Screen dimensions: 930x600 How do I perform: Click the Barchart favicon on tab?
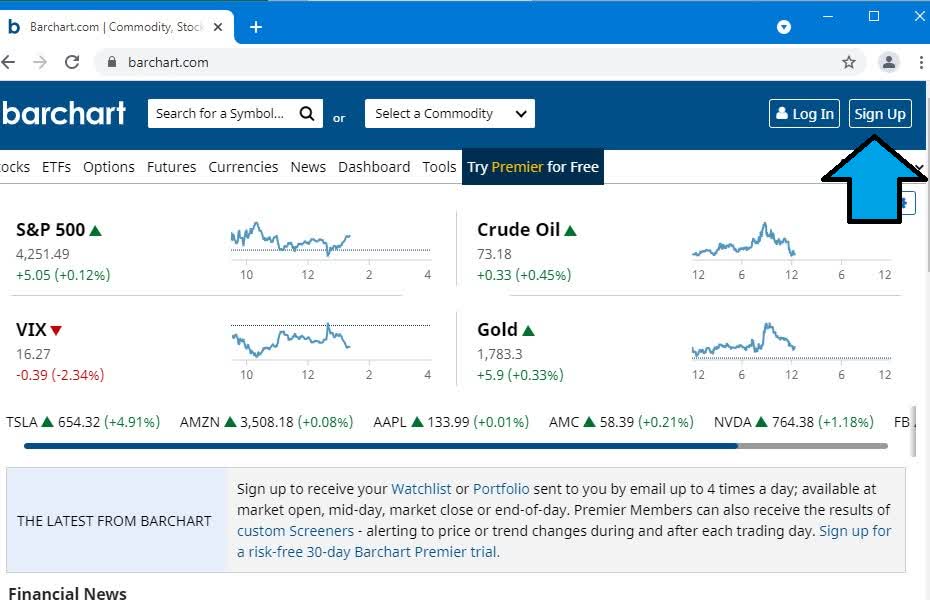(14, 27)
